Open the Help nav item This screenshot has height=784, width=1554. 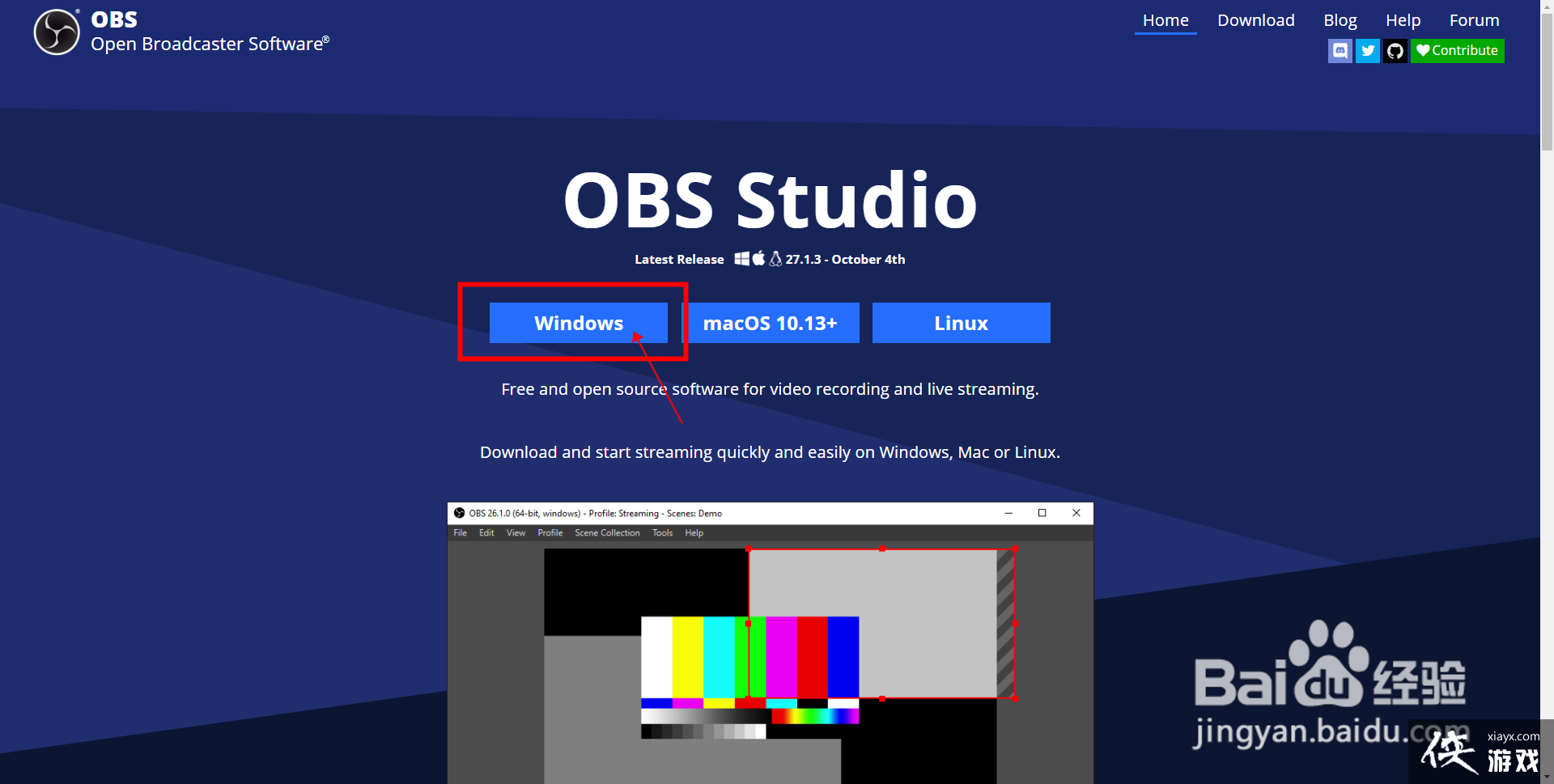1403,20
